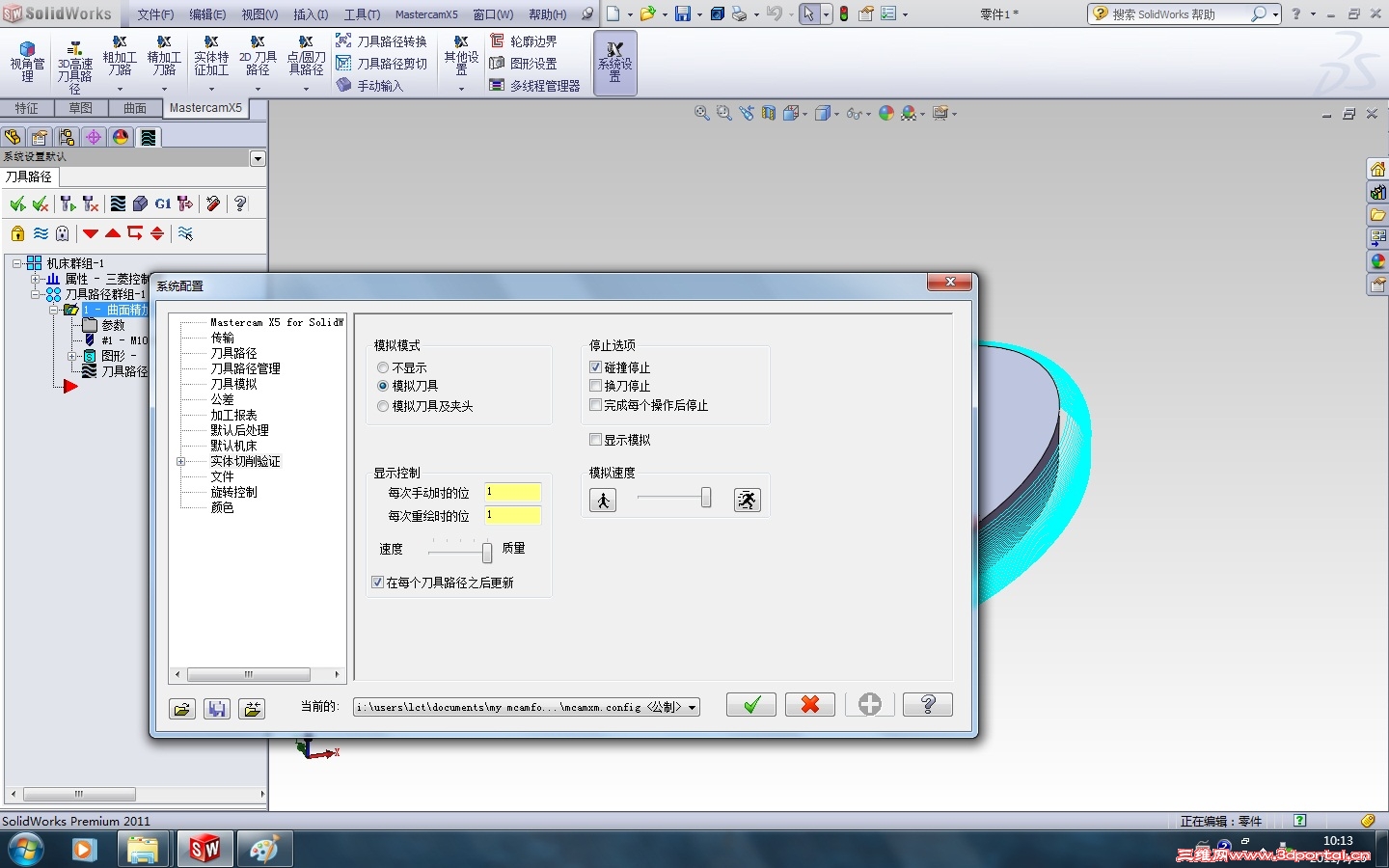
Task: Click the toggle toolpath display wave icon
Action: [x=41, y=233]
